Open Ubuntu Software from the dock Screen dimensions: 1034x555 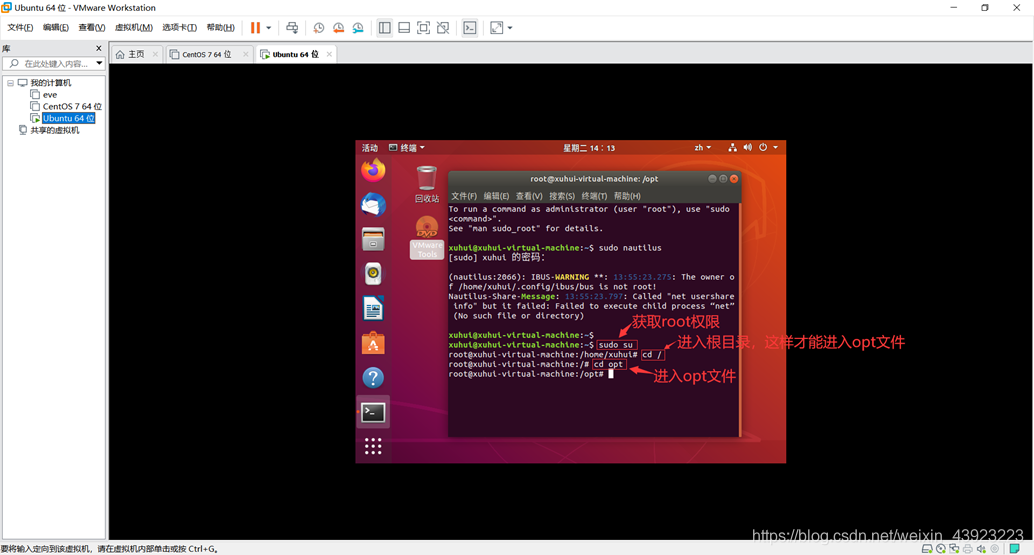[373, 343]
